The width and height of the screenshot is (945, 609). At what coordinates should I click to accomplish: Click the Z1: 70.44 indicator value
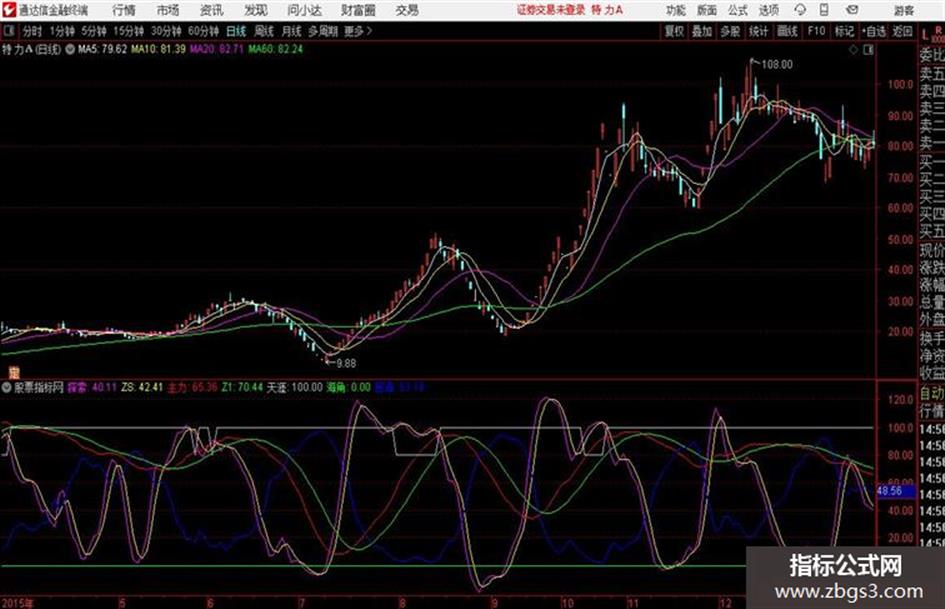coord(242,387)
